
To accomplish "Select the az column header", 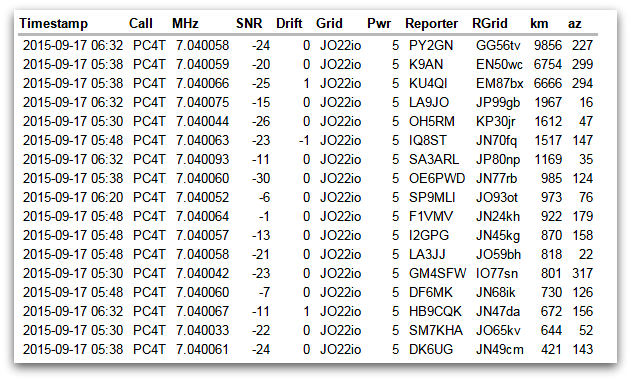I will click(575, 24).
